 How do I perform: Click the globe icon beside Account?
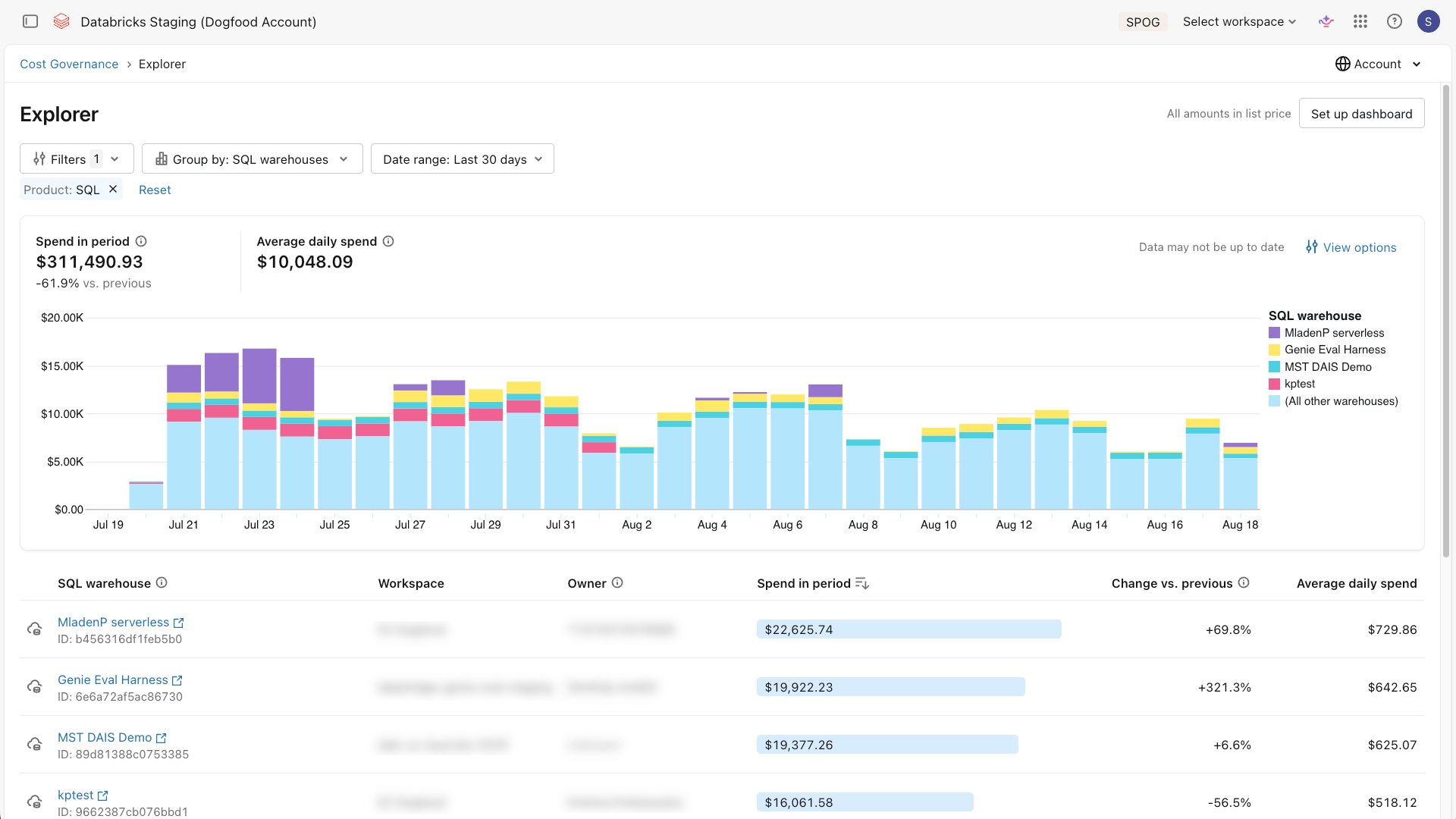[1343, 64]
